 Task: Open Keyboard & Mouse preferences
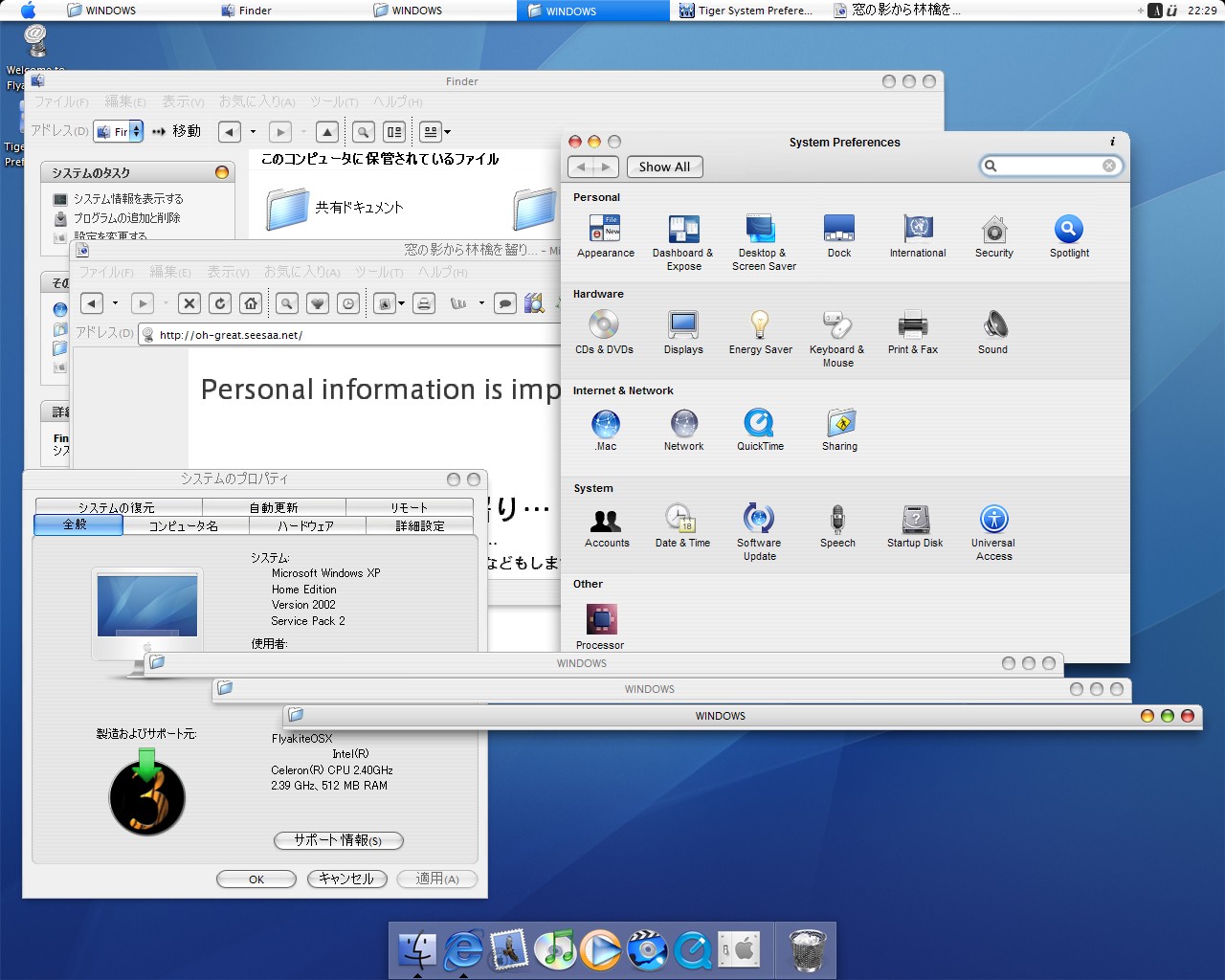(x=837, y=339)
